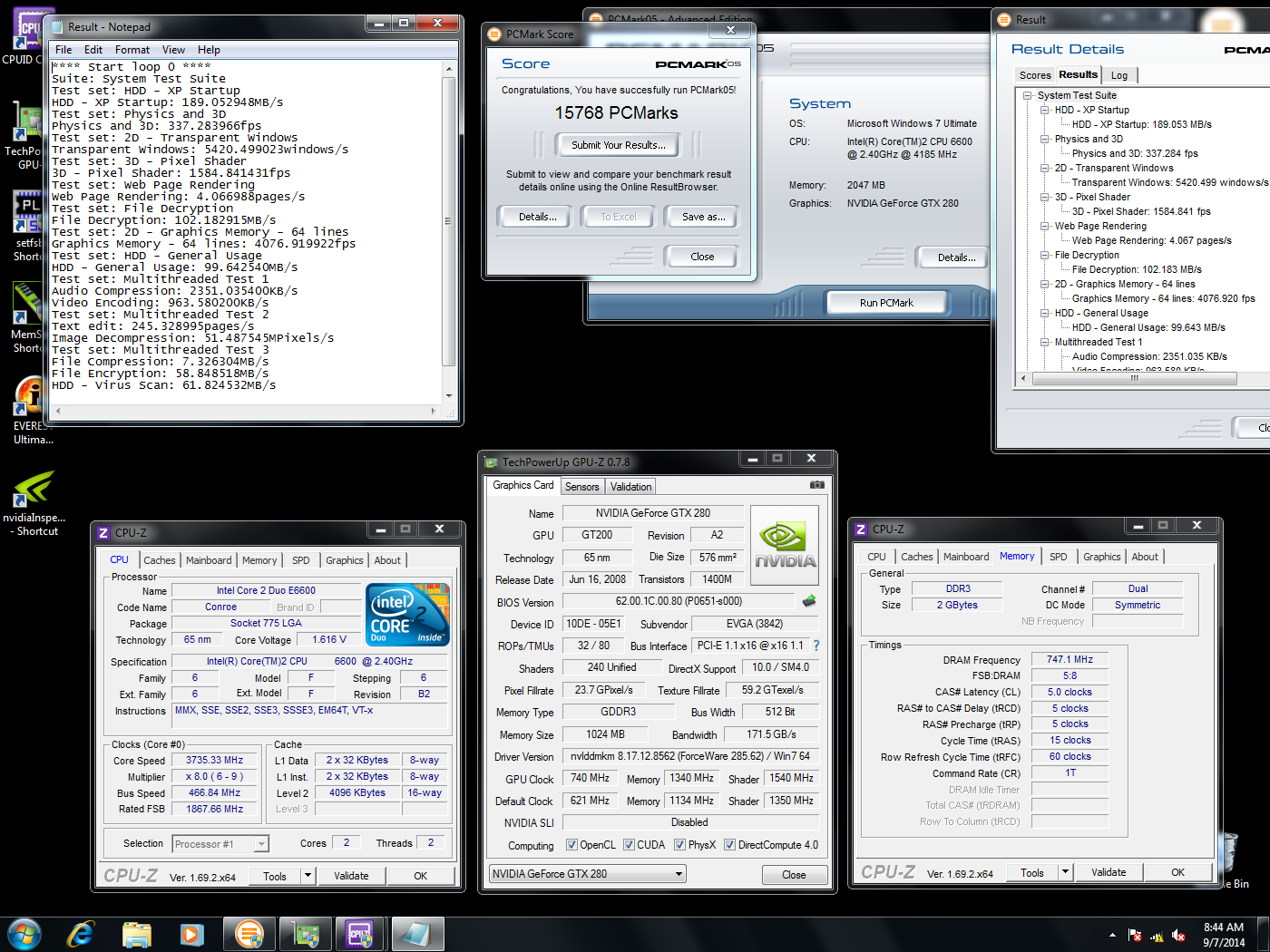
Task: Click the GPU-Z BIOS save chip icon
Action: [x=809, y=601]
